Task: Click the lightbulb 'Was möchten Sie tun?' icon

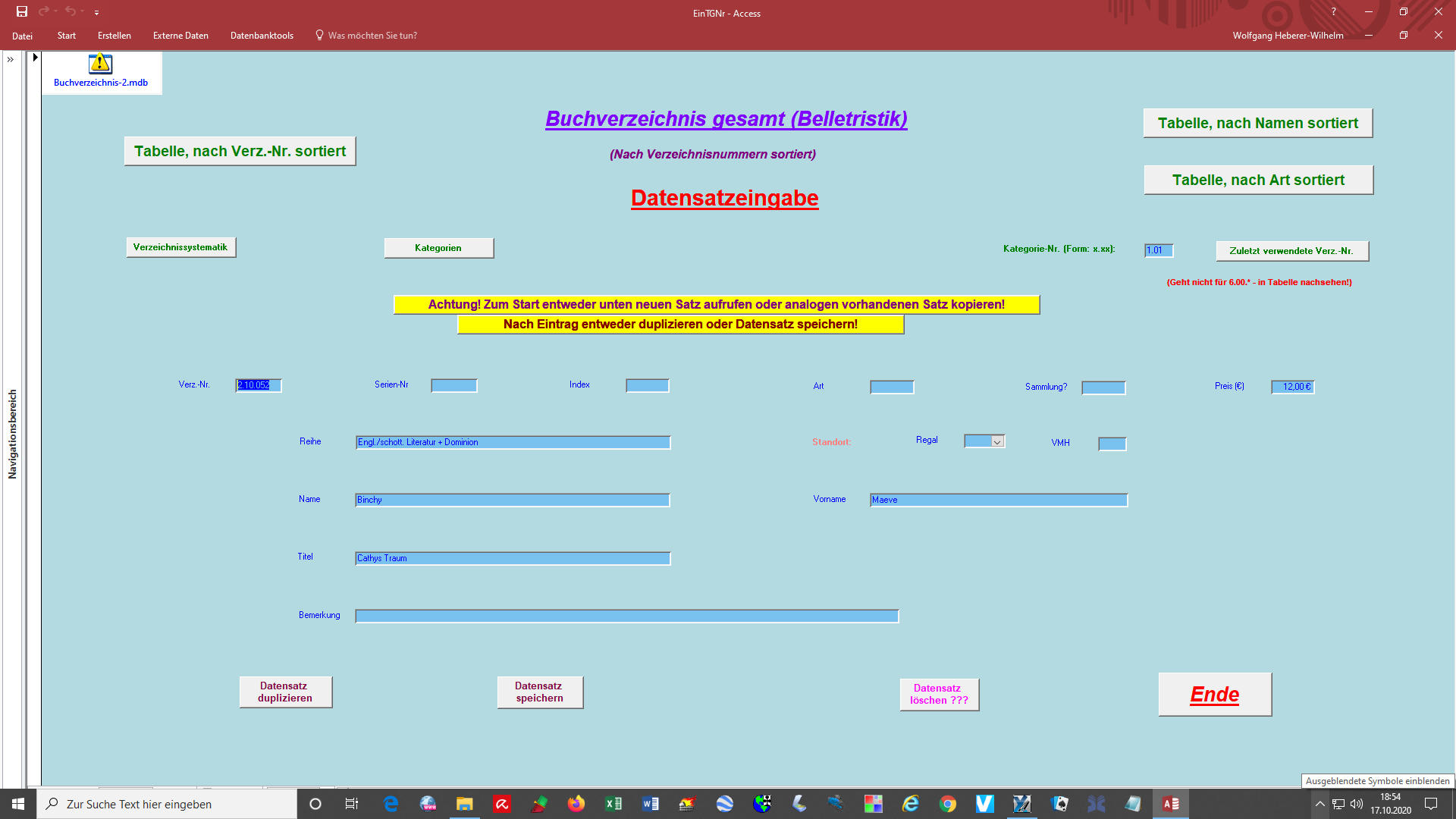Action: 319,35
